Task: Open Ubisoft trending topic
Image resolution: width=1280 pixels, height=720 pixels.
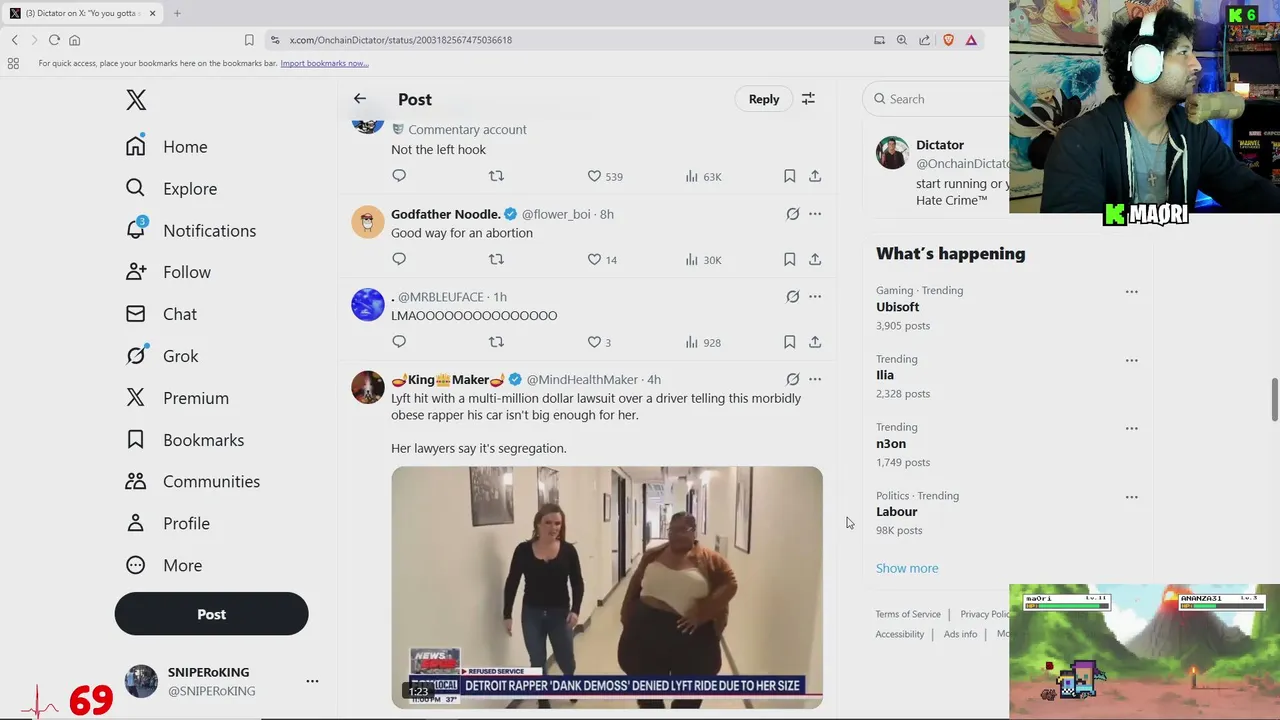Action: 898,307
